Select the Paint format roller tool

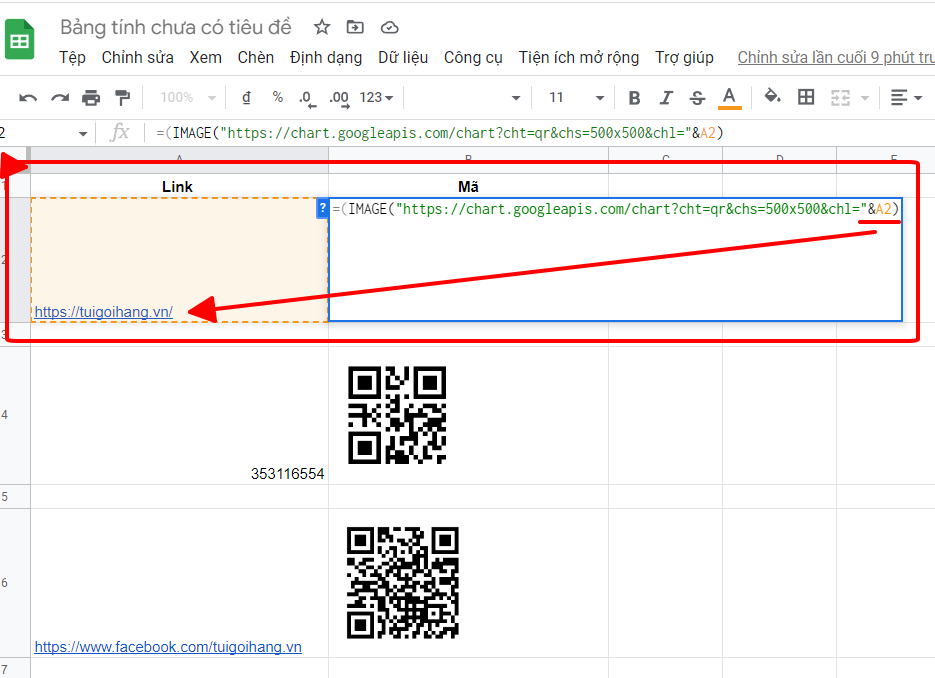(x=122, y=98)
